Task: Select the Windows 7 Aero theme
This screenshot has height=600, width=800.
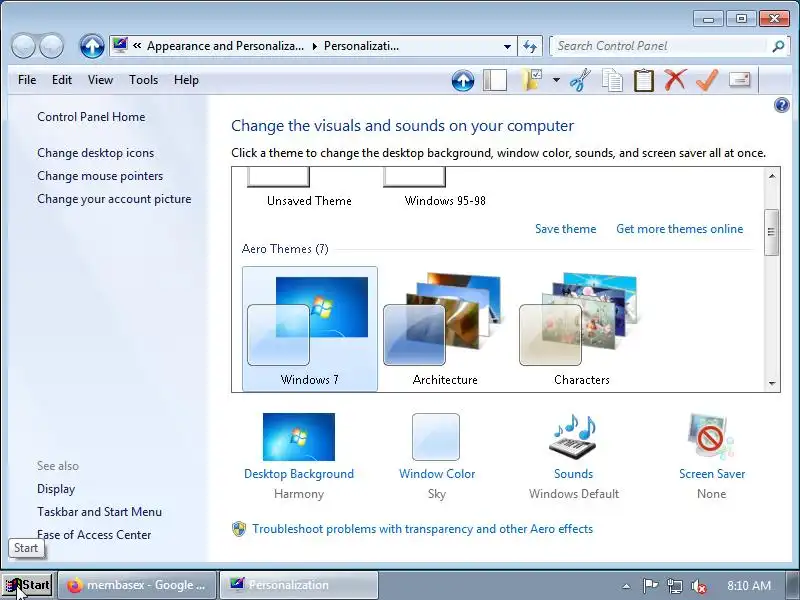Action: 310,329
